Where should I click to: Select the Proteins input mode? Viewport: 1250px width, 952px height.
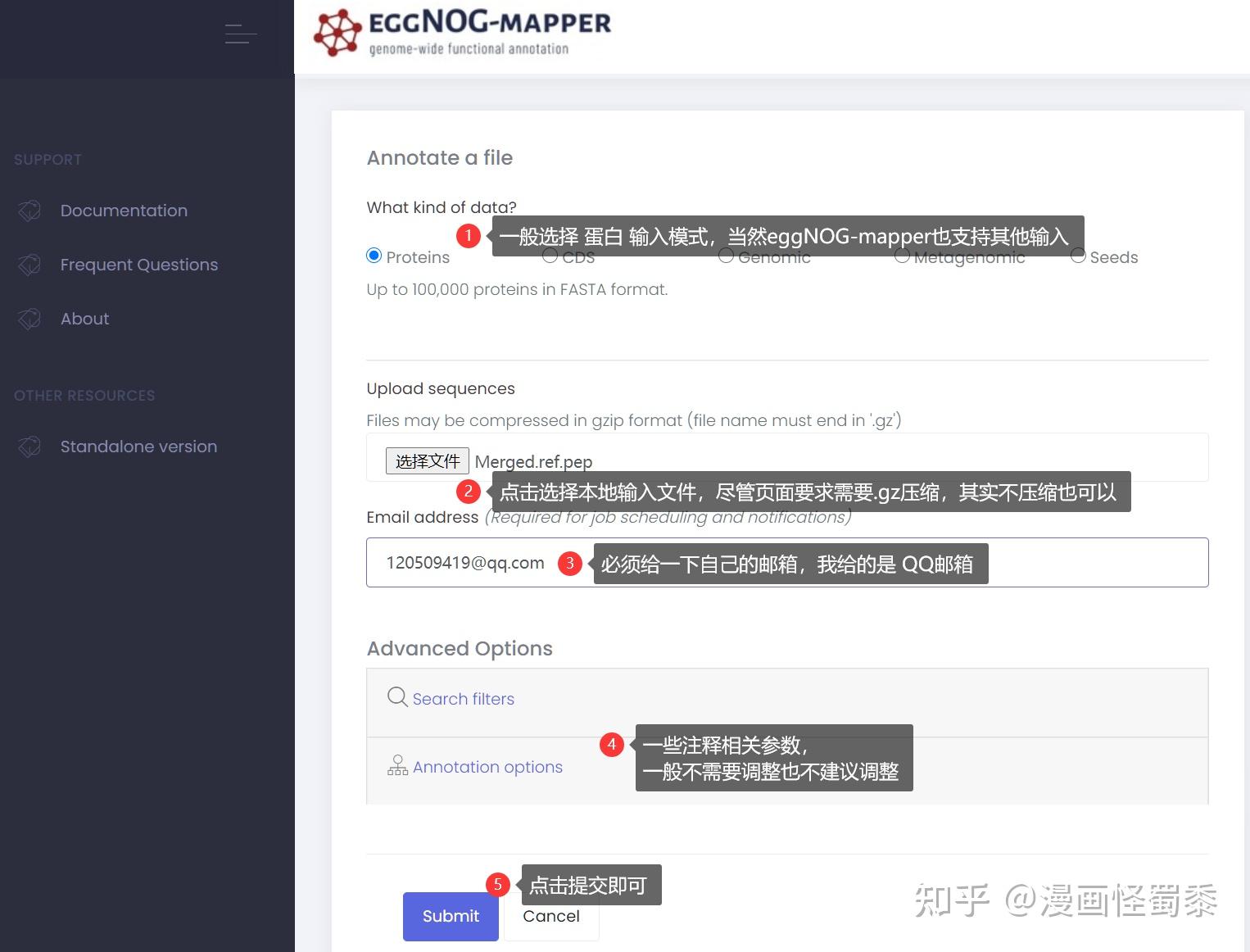point(374,255)
